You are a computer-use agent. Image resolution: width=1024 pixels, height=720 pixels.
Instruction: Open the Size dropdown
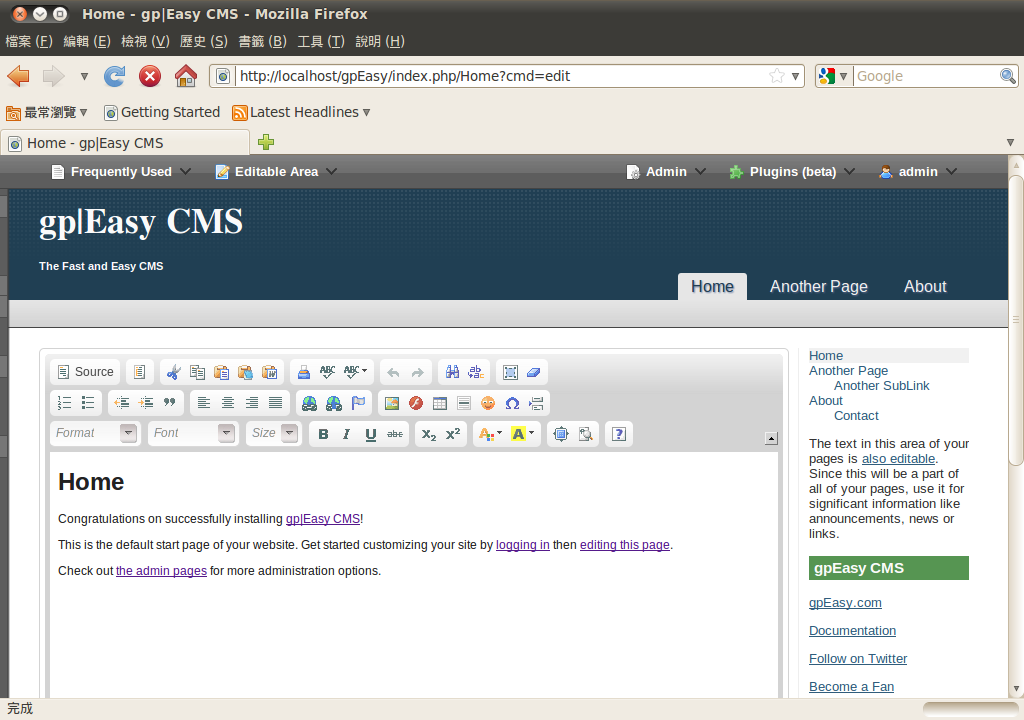click(273, 433)
